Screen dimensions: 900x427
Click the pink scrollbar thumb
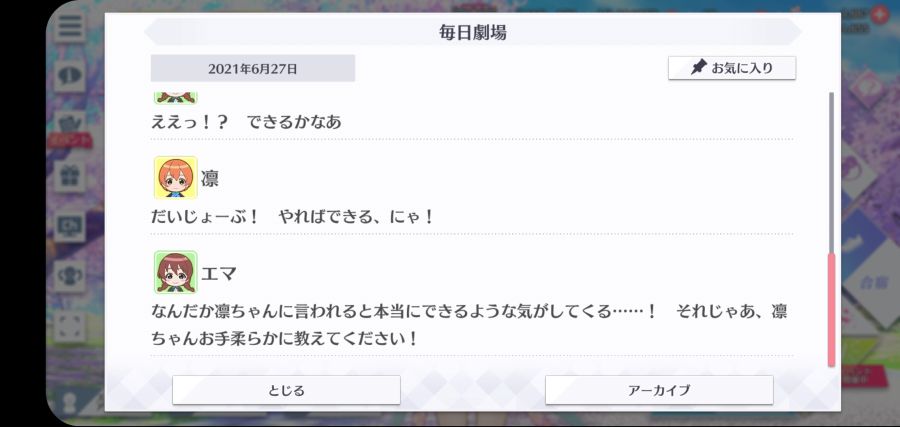[831, 309]
